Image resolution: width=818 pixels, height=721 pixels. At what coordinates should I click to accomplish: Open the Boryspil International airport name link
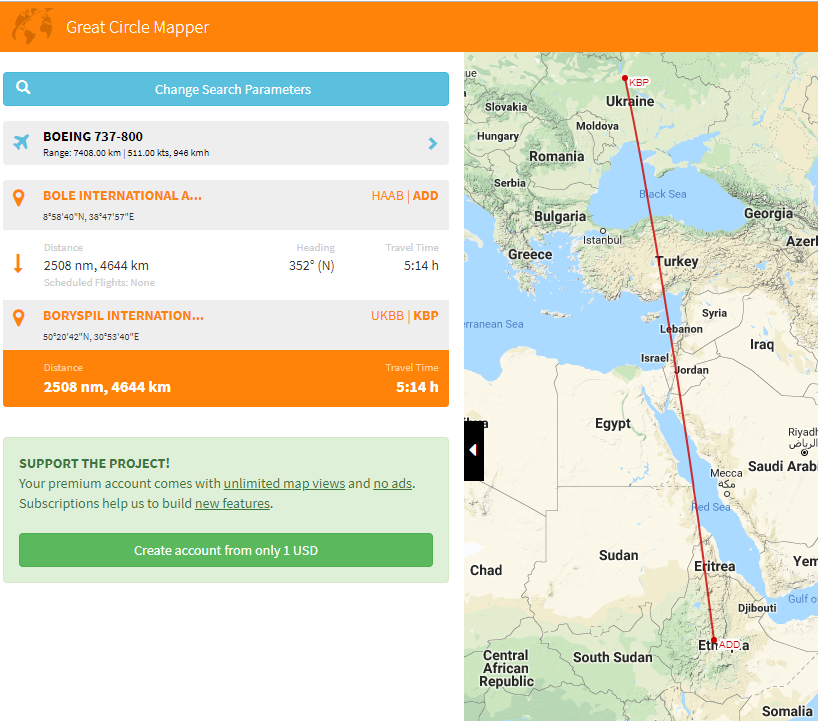123,316
